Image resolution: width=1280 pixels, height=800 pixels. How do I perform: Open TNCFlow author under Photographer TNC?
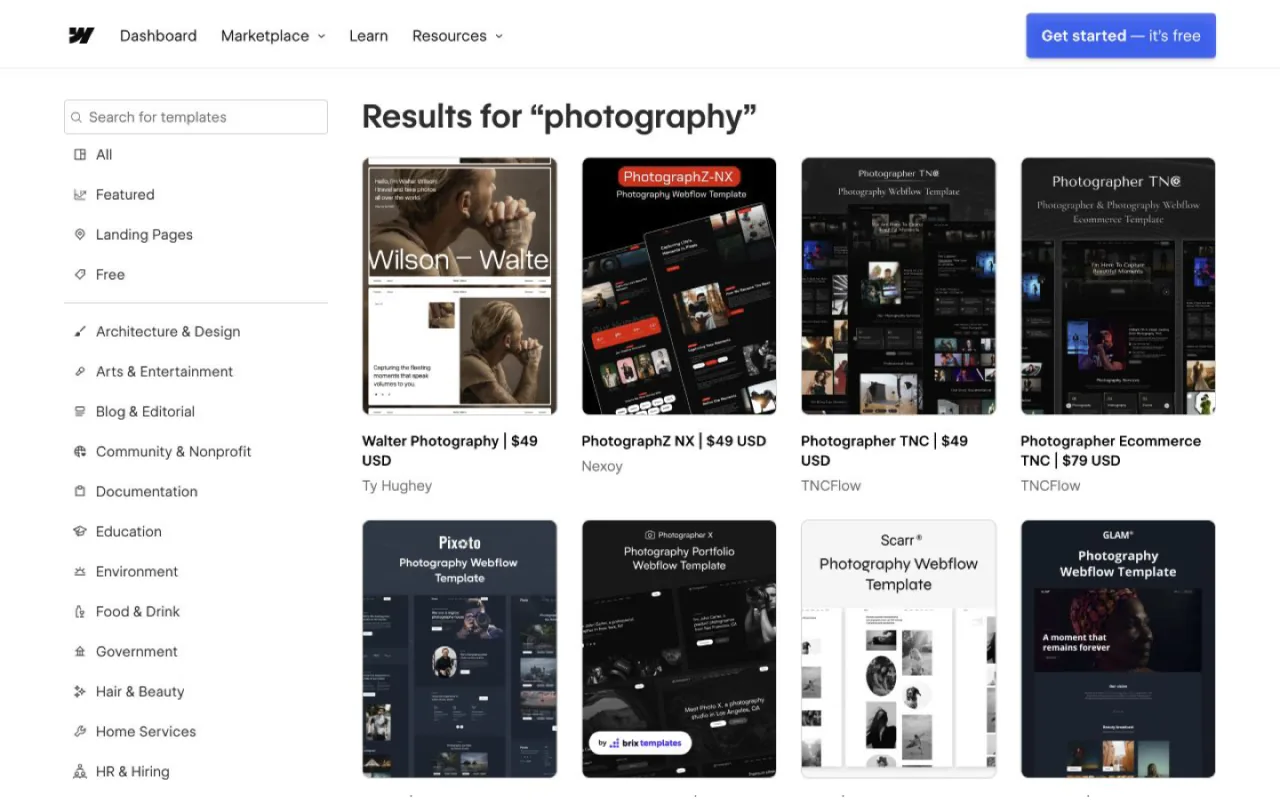point(831,486)
